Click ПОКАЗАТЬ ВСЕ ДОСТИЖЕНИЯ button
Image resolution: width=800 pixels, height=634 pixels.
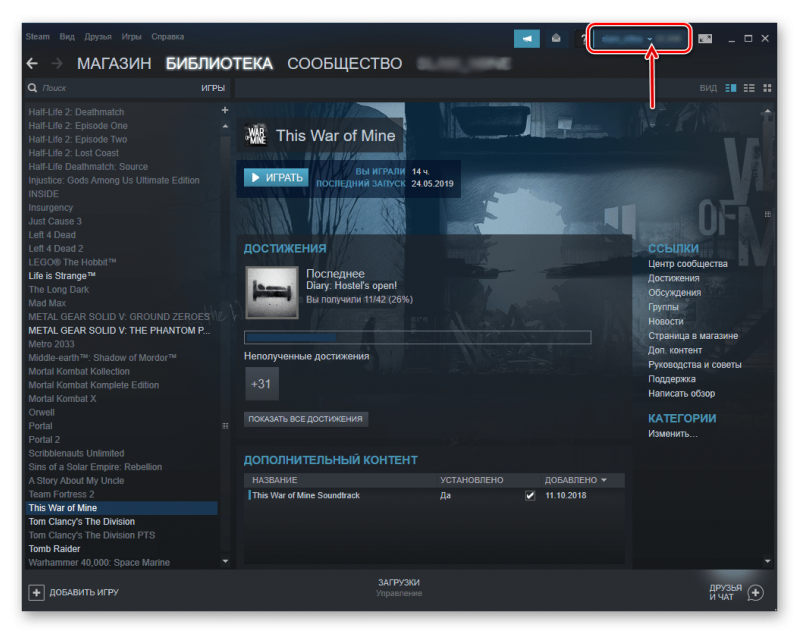[306, 419]
